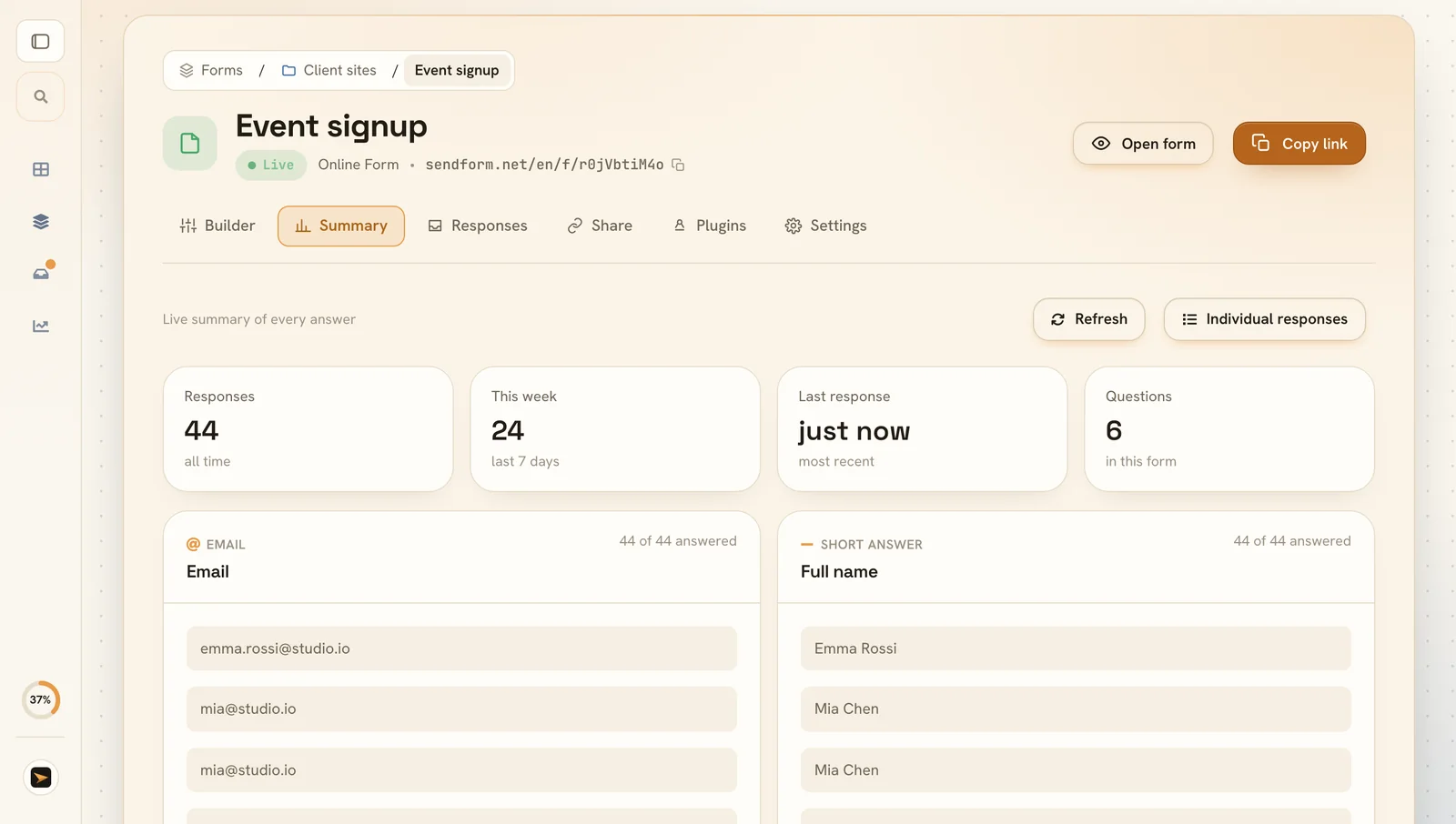Click the Email question heading

[x=207, y=572]
